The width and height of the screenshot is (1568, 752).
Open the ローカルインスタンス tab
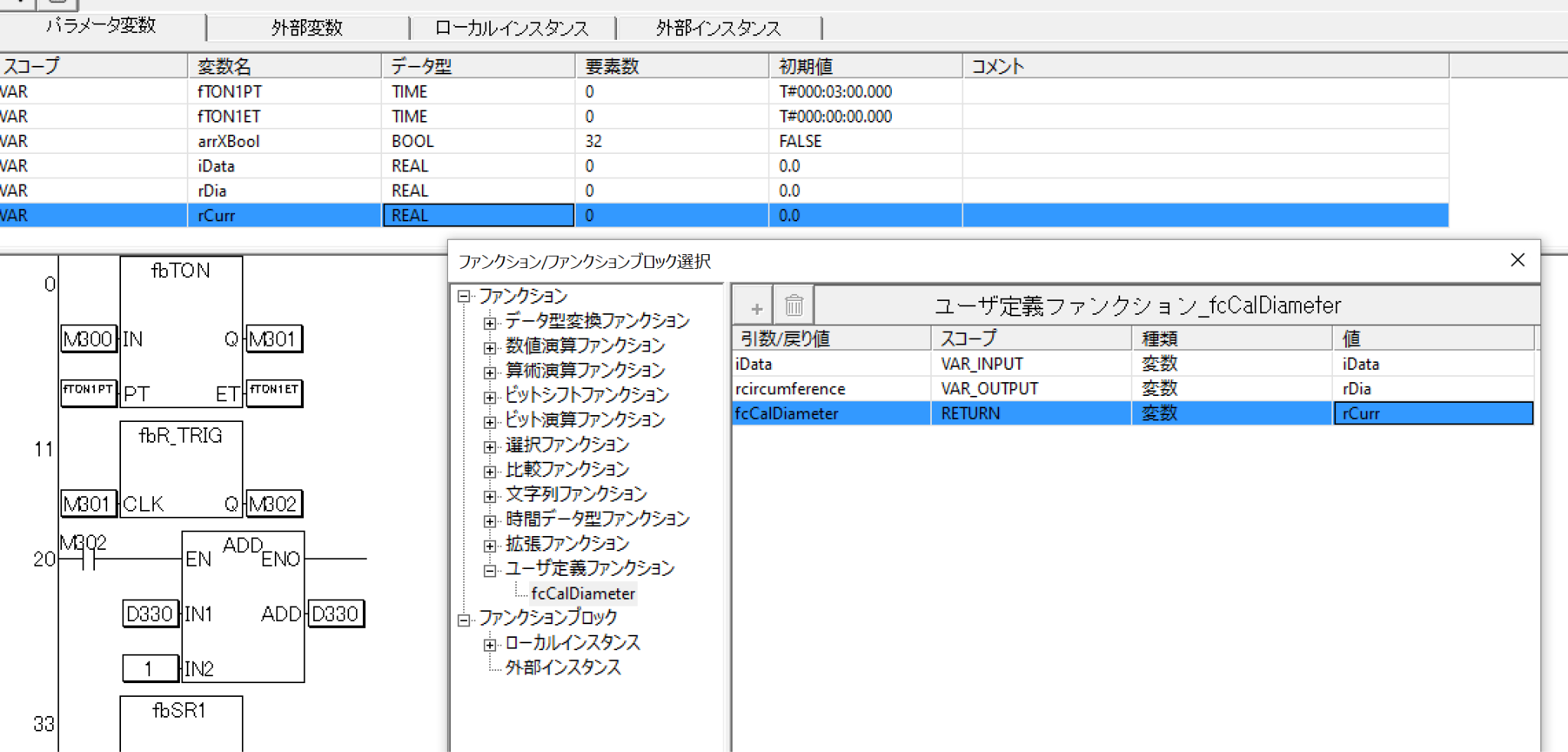(x=511, y=28)
